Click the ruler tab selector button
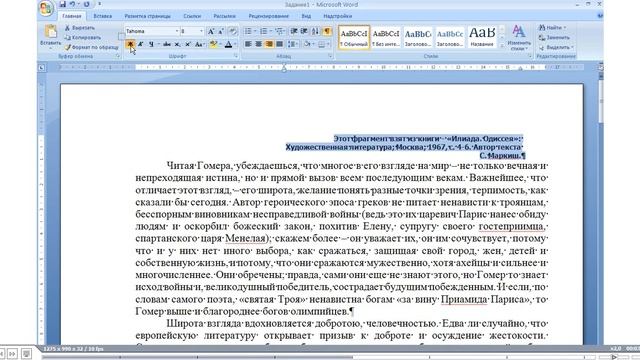 point(42,67)
